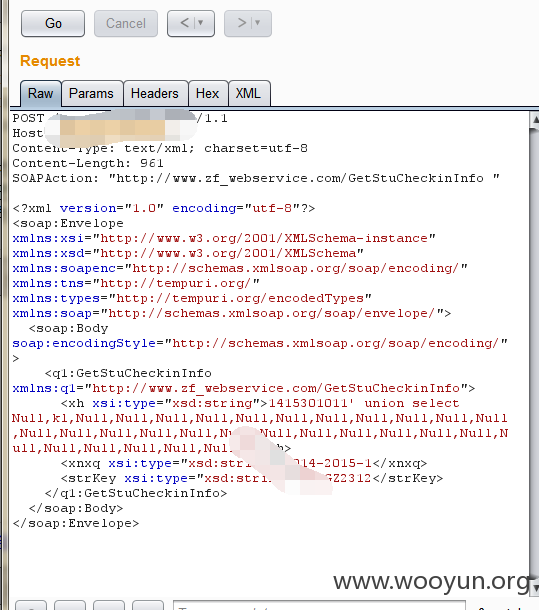Click the greyed-out Cancel button
This screenshot has height=610, width=539.
click(x=126, y=23)
